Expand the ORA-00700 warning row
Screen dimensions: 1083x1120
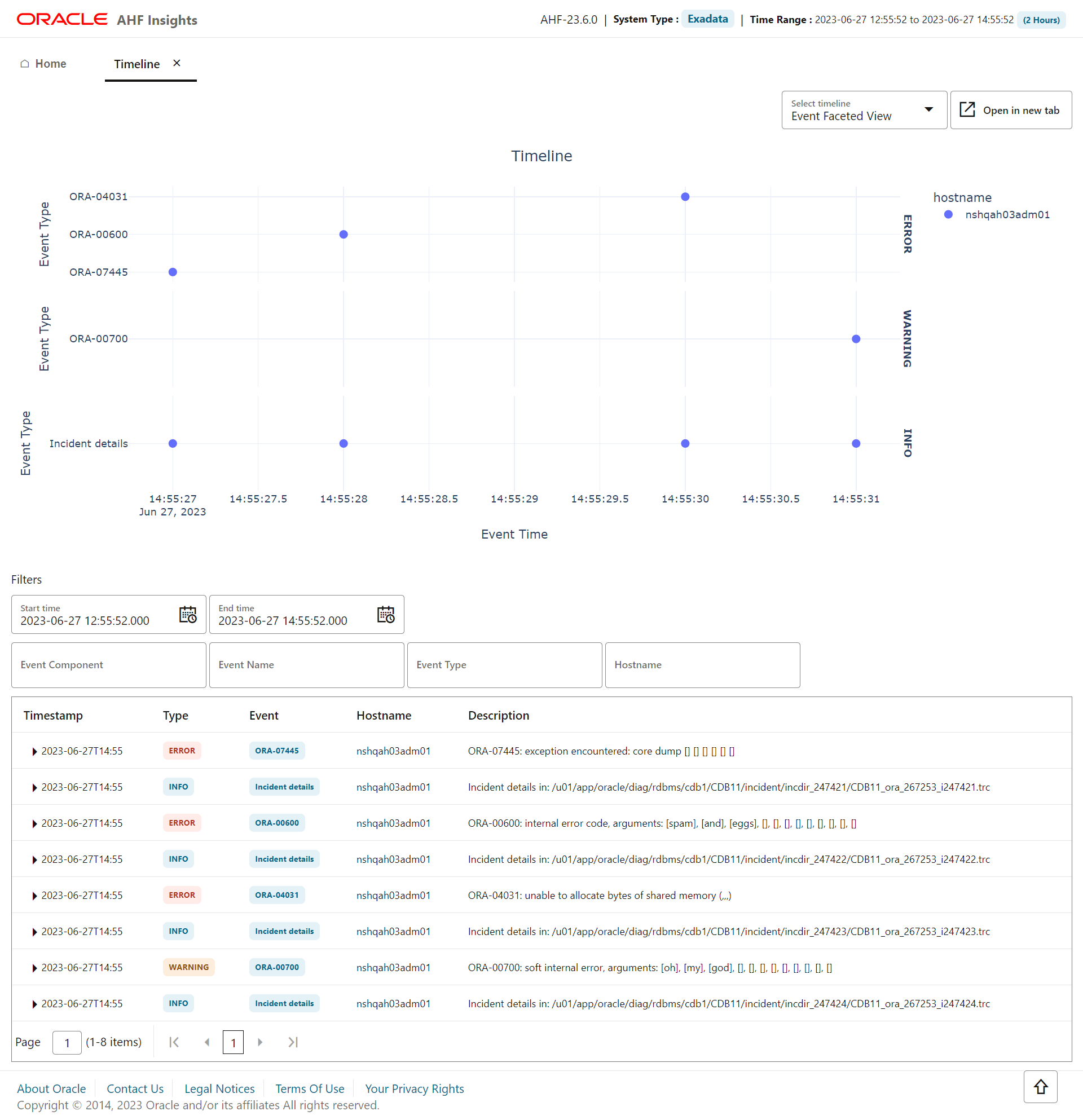click(34, 967)
